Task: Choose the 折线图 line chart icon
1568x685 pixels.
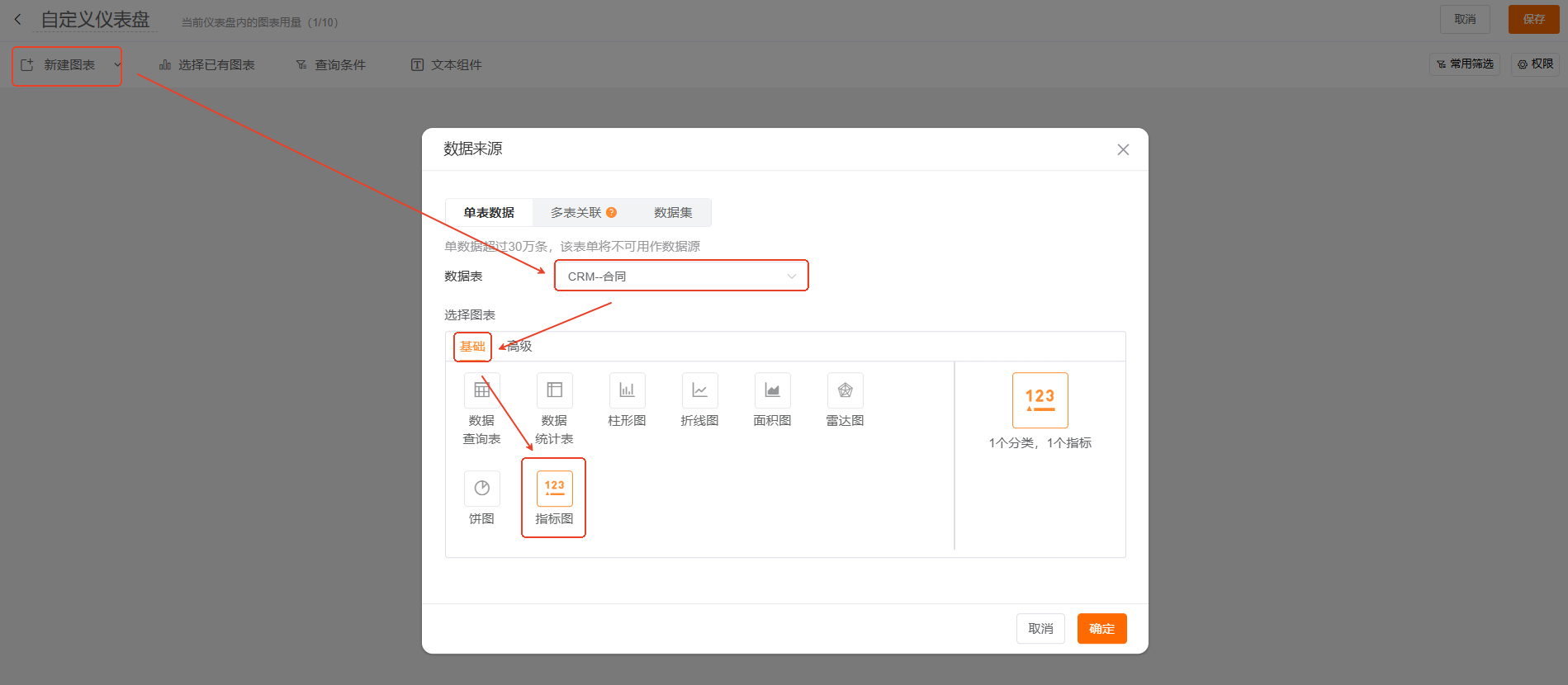Action: pyautogui.click(x=699, y=390)
